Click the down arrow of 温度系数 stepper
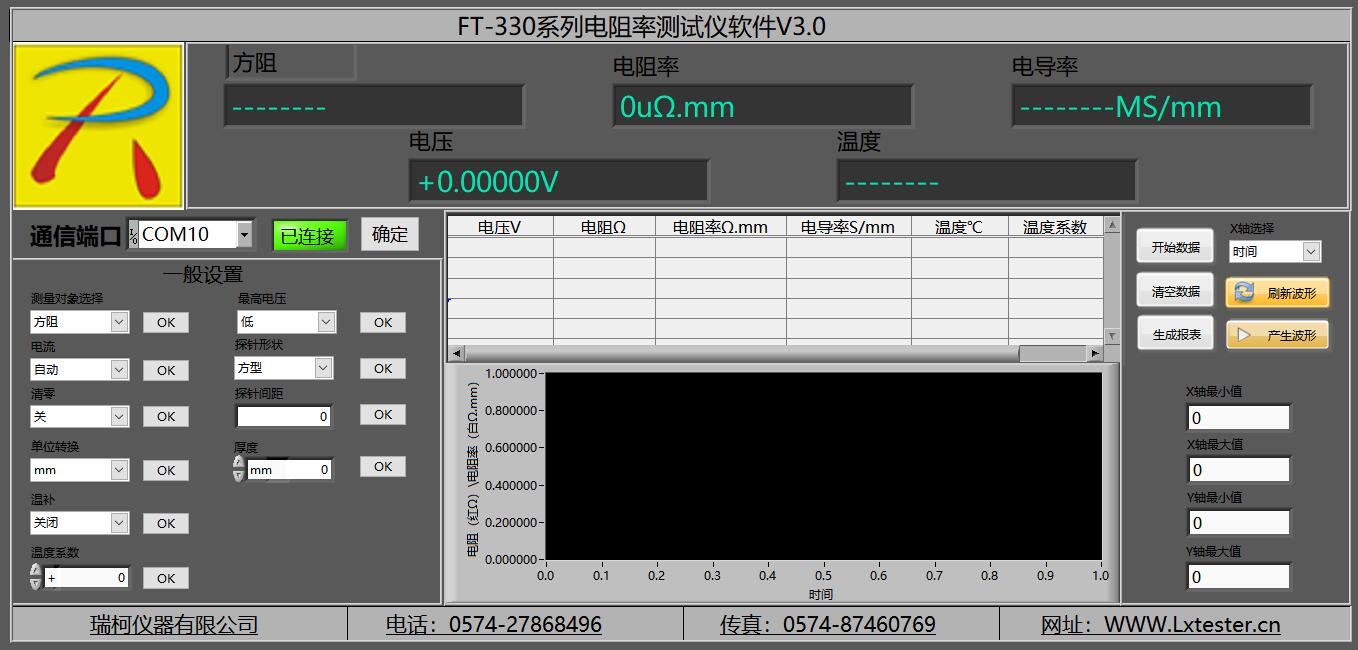 point(35,583)
